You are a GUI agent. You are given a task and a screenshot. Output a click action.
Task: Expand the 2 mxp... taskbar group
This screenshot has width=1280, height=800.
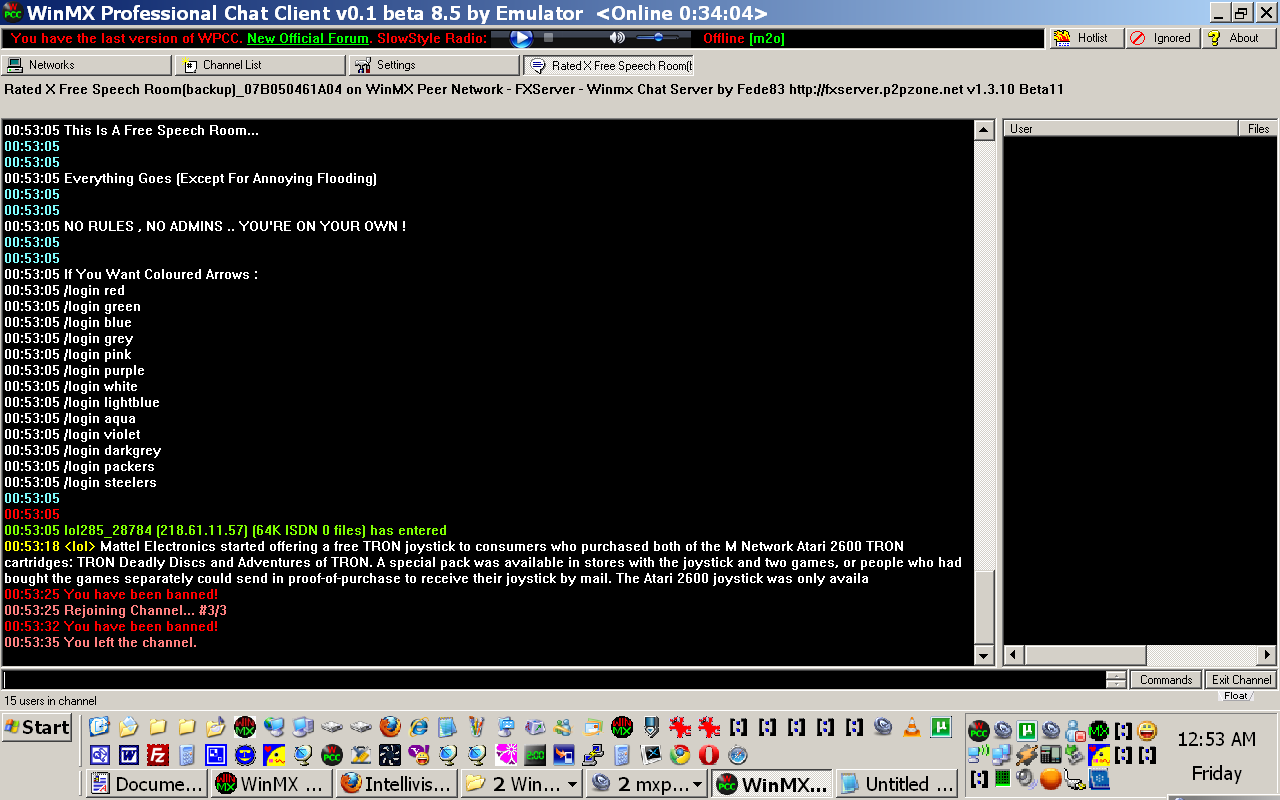click(647, 784)
